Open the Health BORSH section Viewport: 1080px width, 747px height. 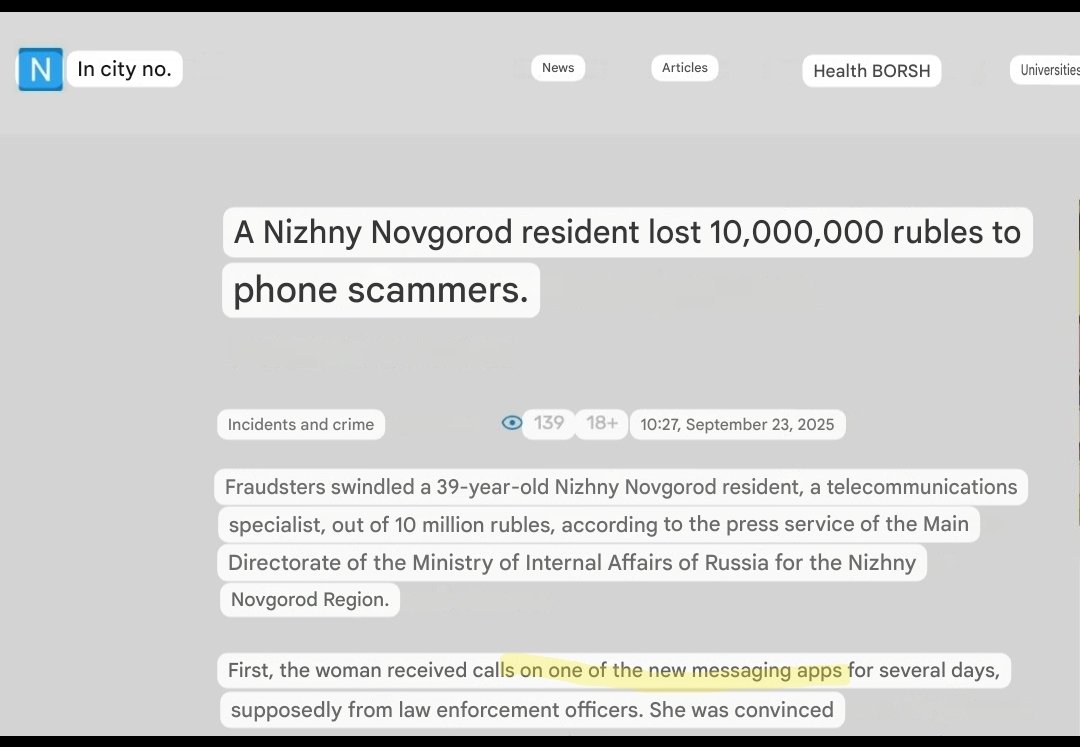click(x=871, y=71)
